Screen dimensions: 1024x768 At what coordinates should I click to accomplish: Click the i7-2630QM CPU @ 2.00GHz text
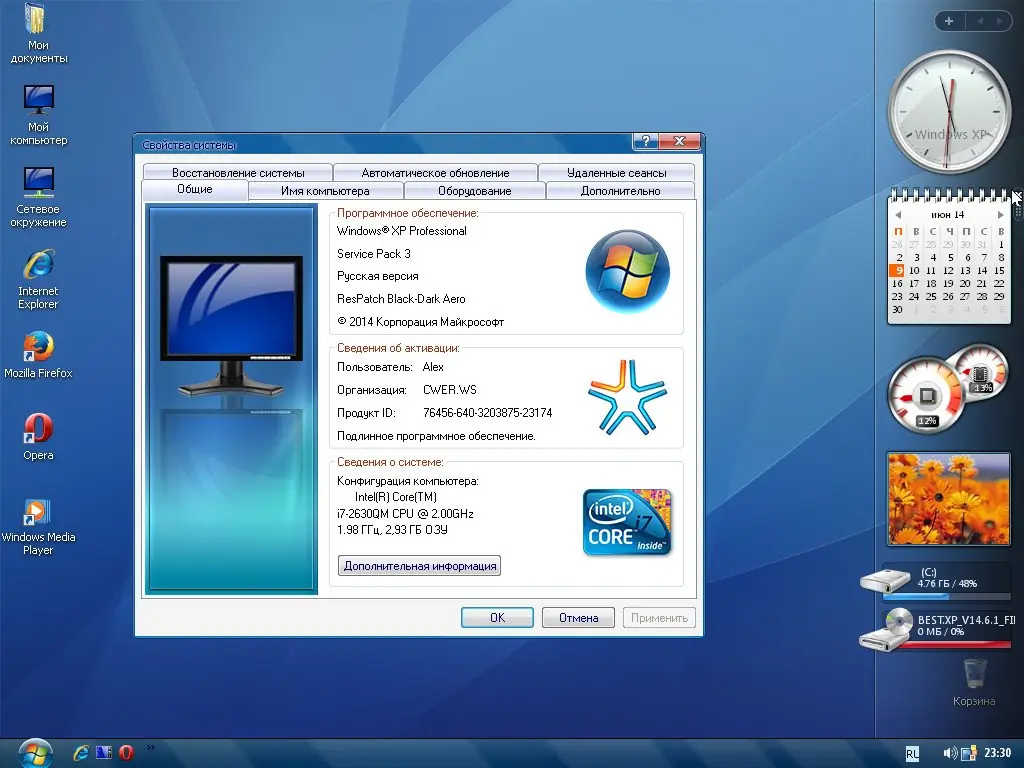[x=405, y=513]
